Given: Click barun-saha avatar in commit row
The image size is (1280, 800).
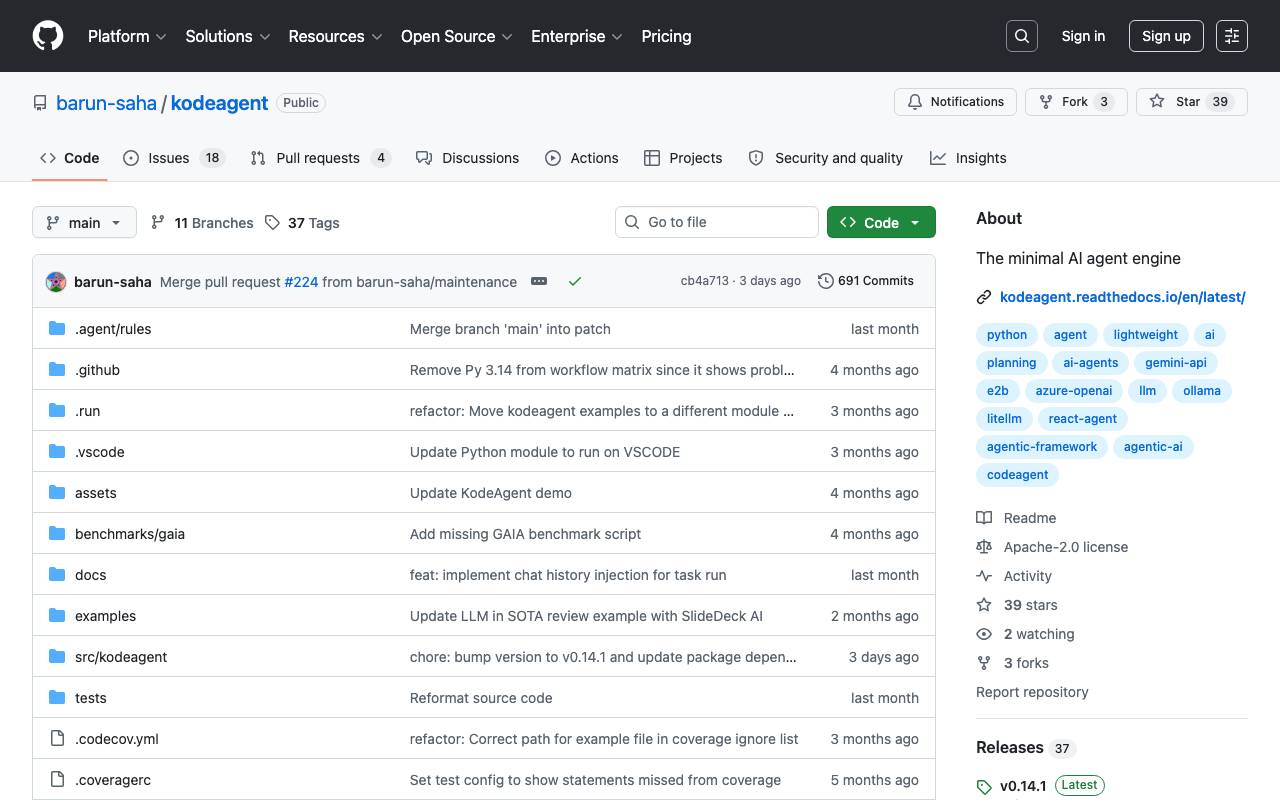Looking at the screenshot, I should 56,281.
